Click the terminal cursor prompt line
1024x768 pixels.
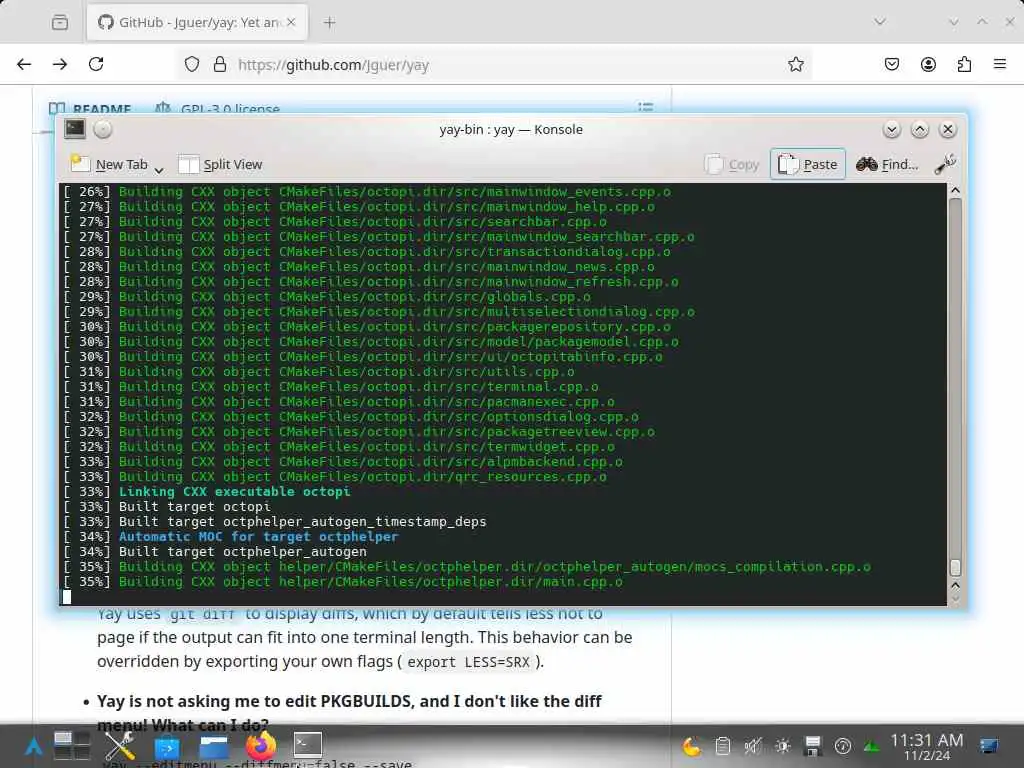[502, 596]
